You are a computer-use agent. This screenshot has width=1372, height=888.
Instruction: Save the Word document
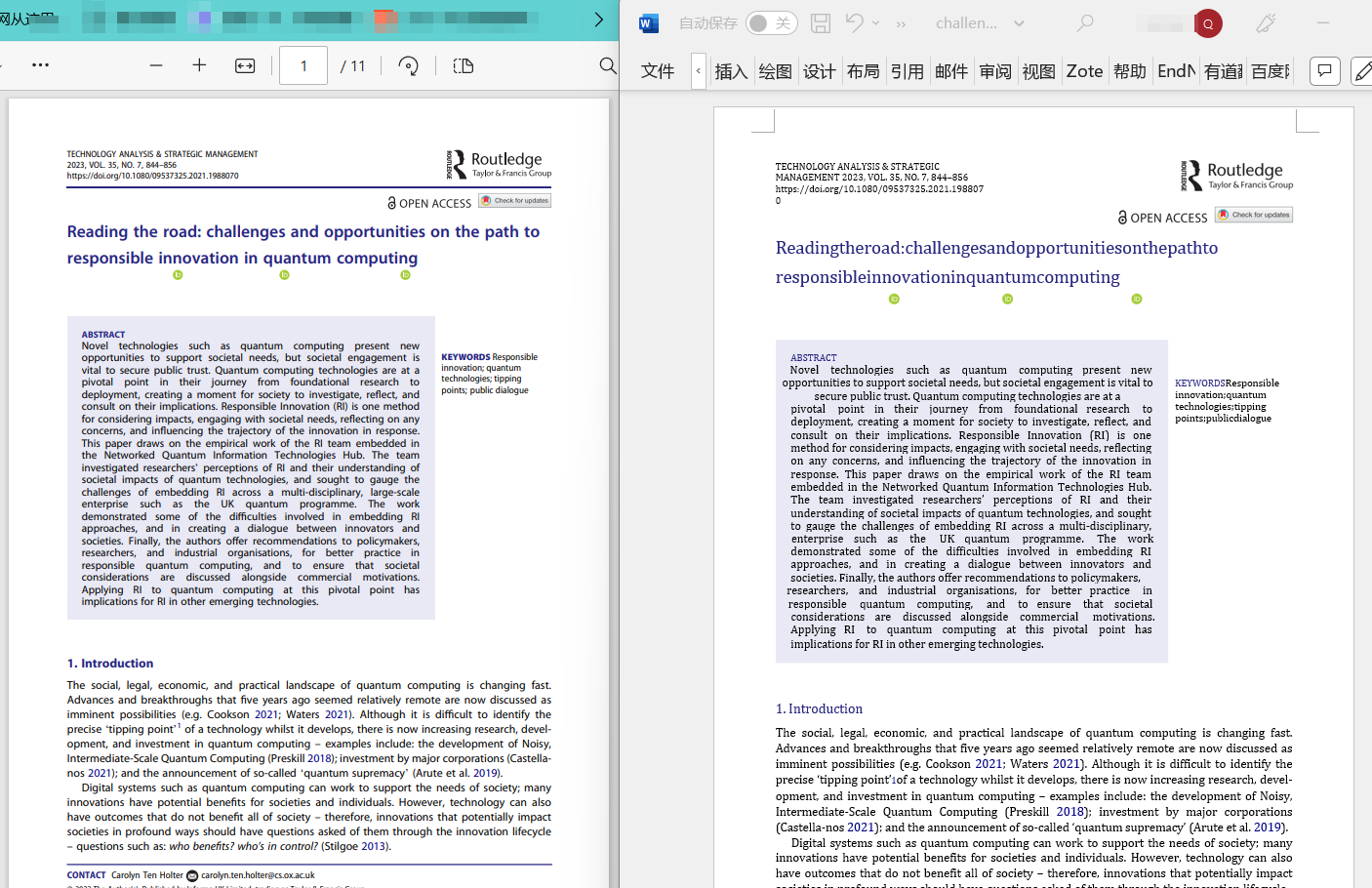(x=821, y=23)
